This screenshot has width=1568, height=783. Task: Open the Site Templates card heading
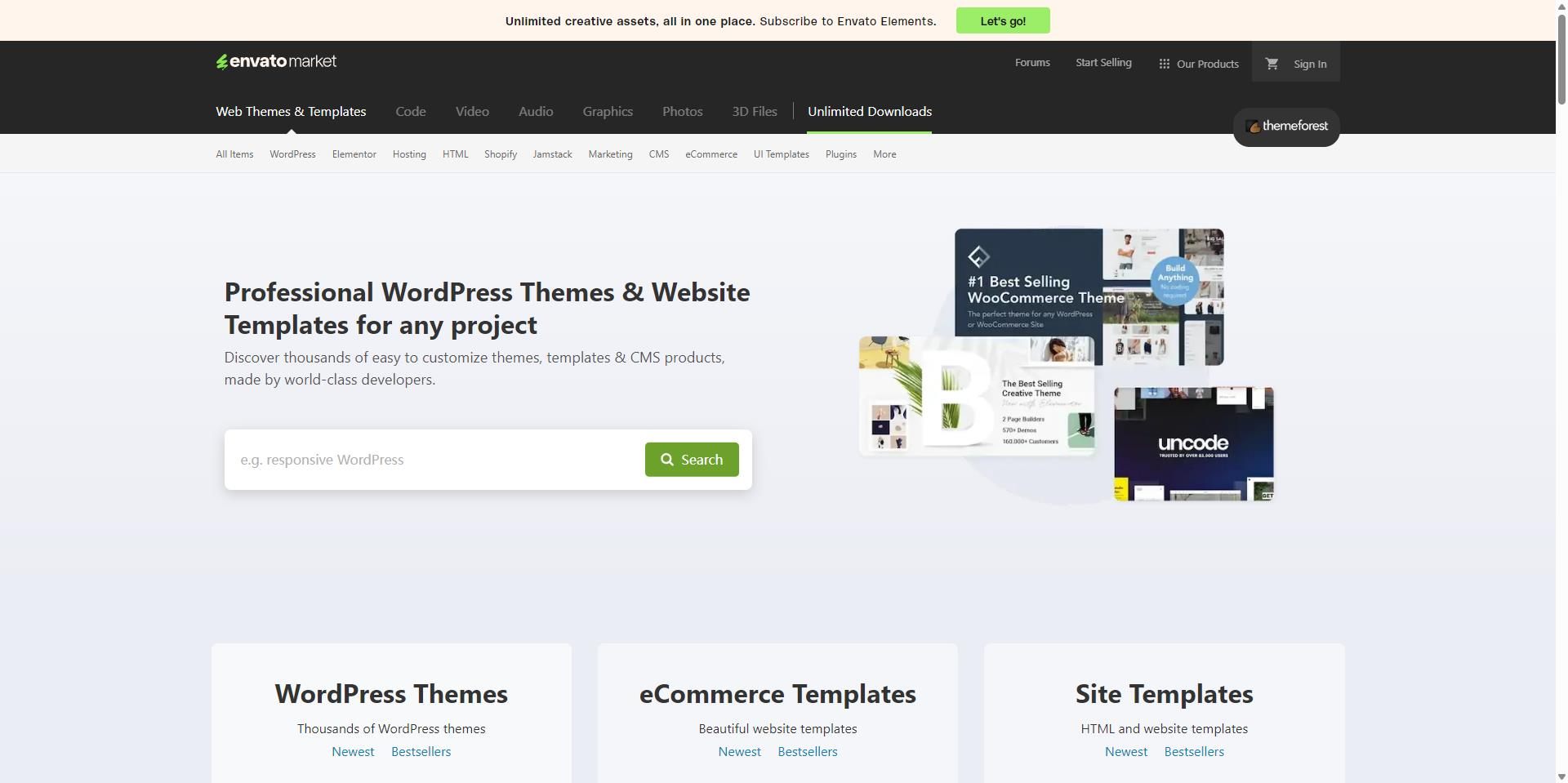point(1164,694)
